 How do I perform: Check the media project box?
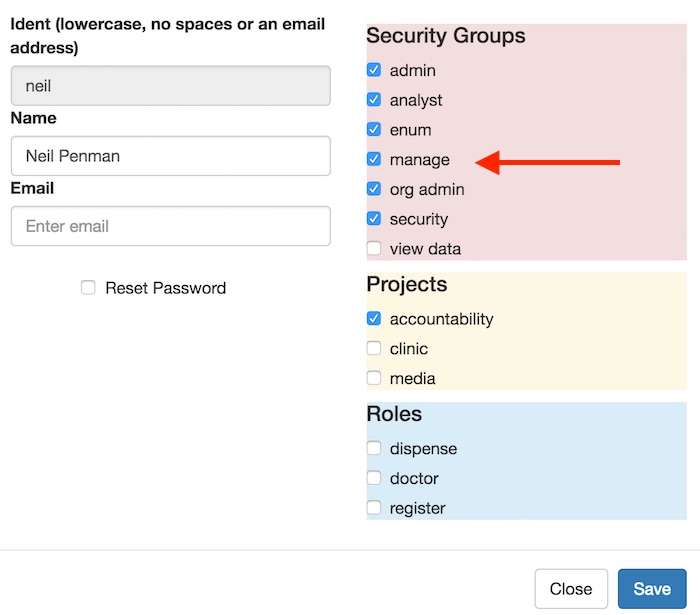point(374,378)
